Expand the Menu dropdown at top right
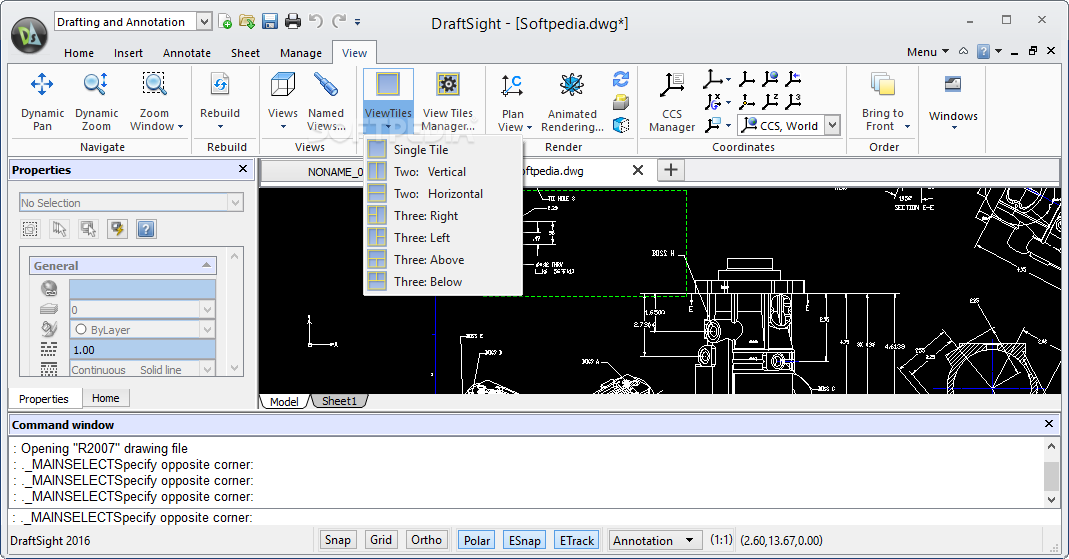This screenshot has height=559, width=1069. pos(928,52)
